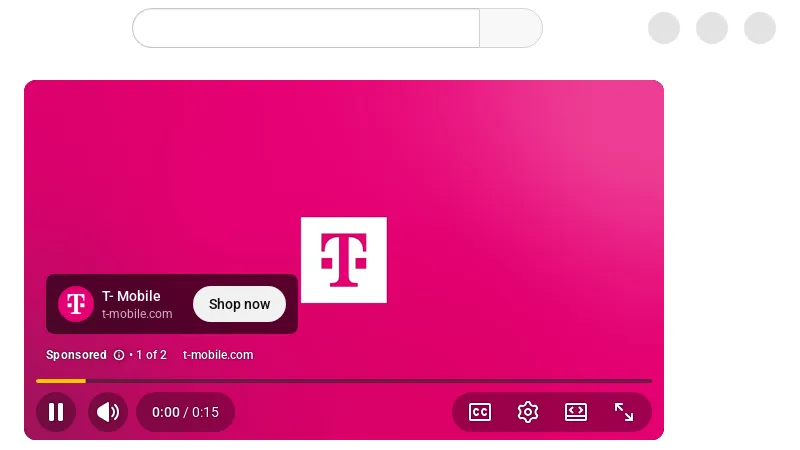The width and height of the screenshot is (800, 450).
Task: Open t-mobile.com link next to 1 of 2
Action: tap(218, 355)
